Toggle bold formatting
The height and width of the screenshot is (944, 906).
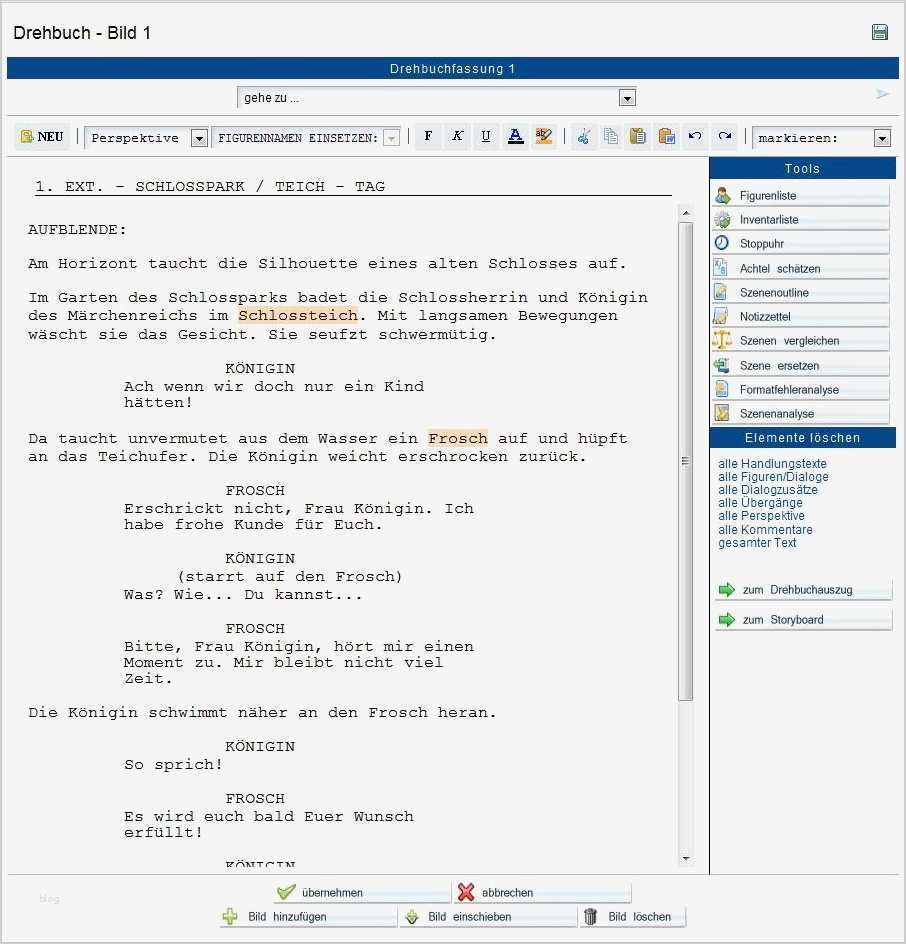[428, 136]
